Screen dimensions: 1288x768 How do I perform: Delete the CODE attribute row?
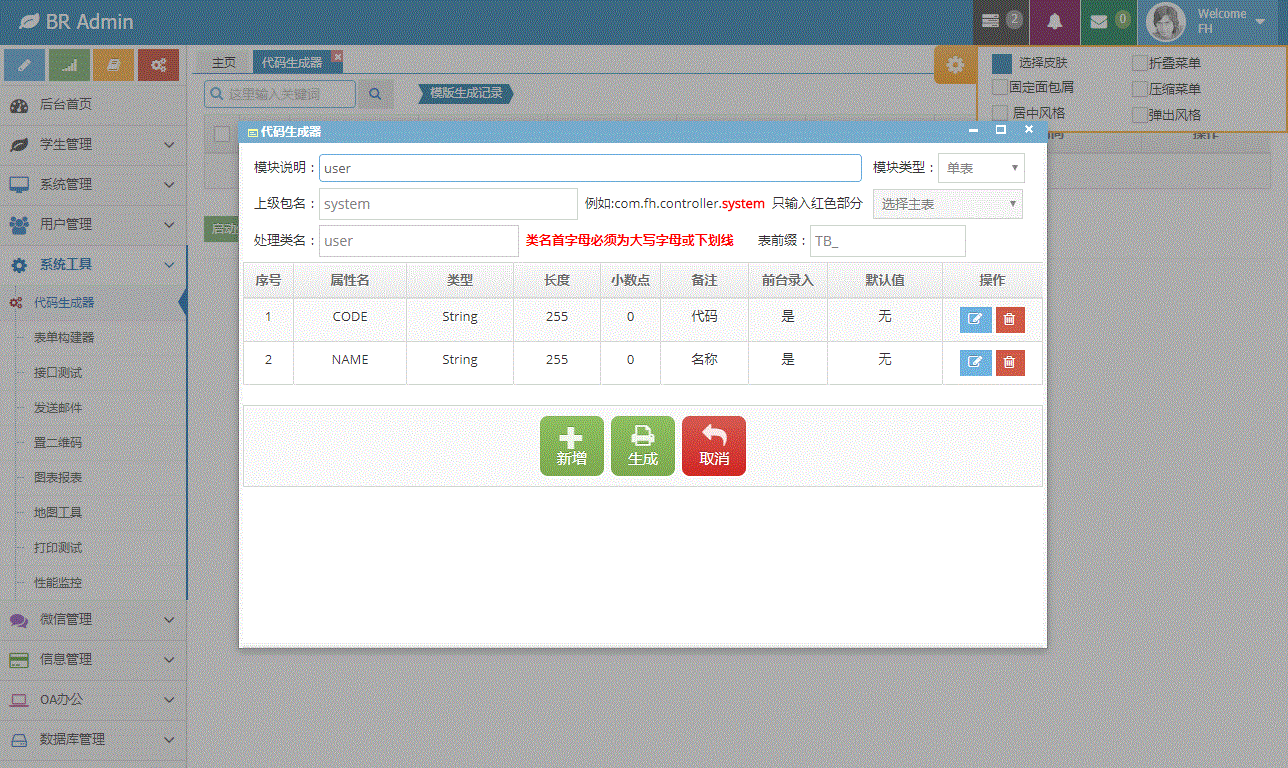[x=1010, y=319]
